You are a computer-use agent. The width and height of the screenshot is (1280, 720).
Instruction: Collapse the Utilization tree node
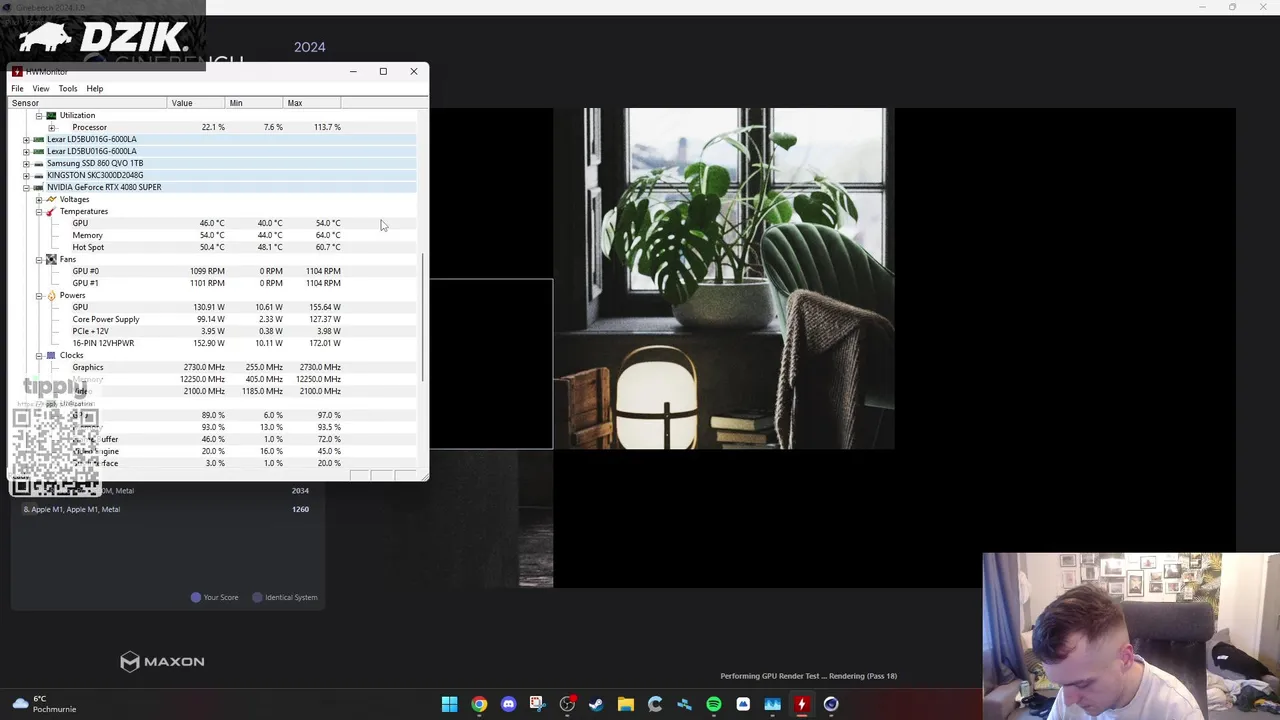coord(39,115)
